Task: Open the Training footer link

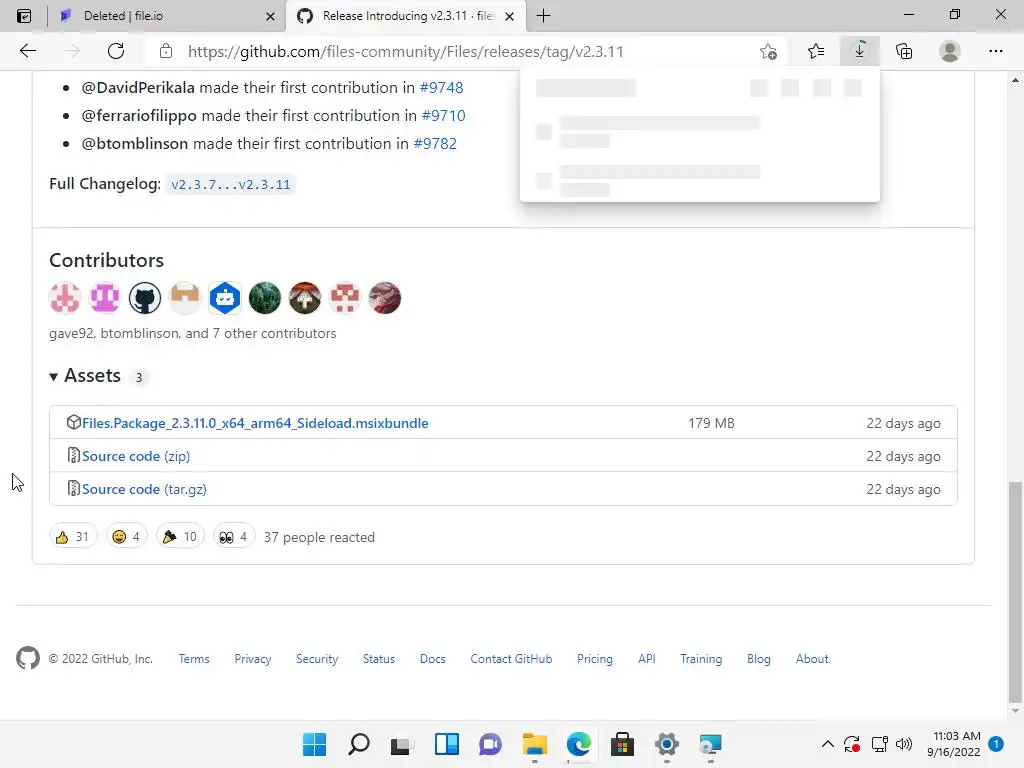Action: (701, 659)
